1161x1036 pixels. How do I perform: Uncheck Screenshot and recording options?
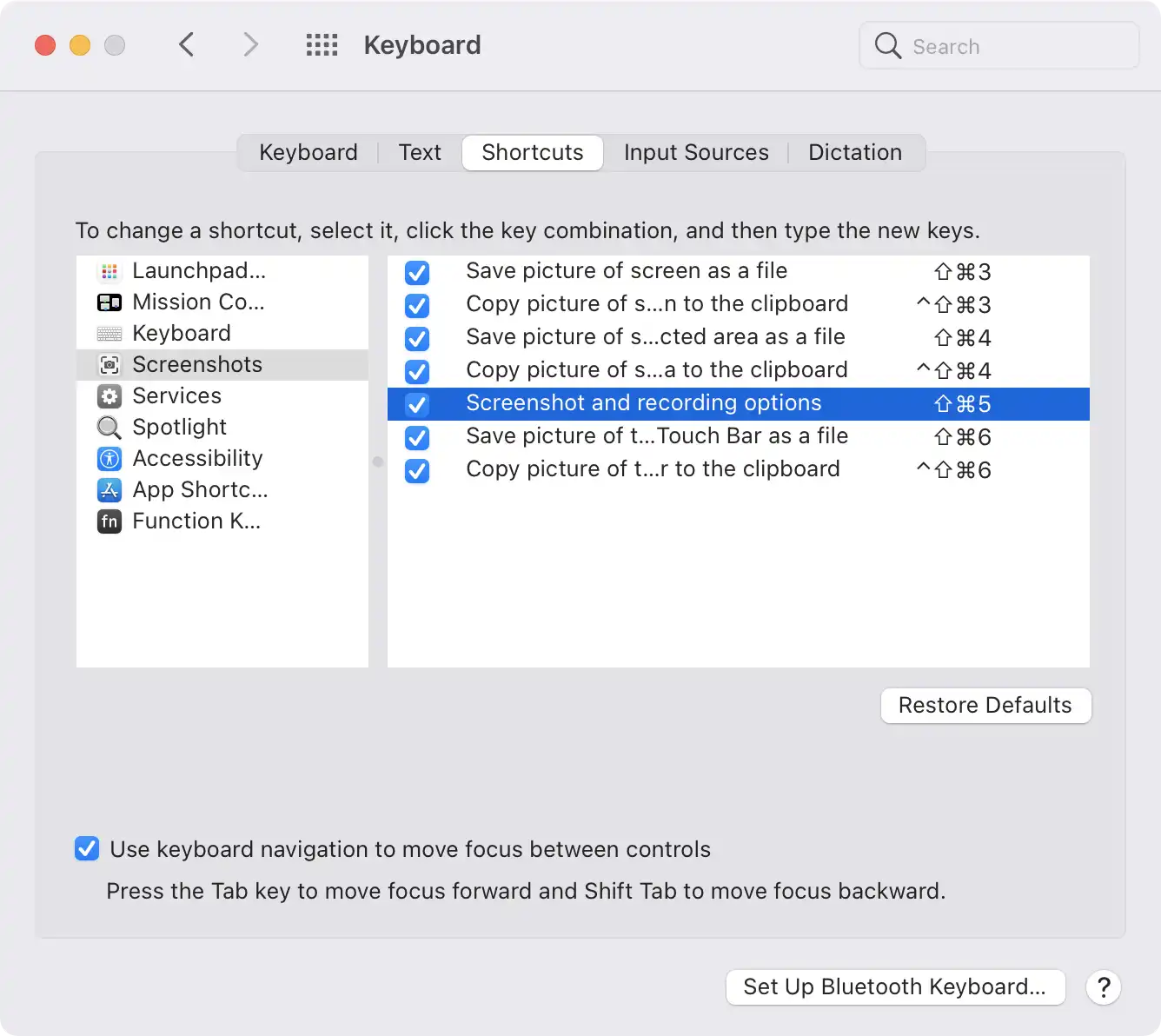pos(417,405)
